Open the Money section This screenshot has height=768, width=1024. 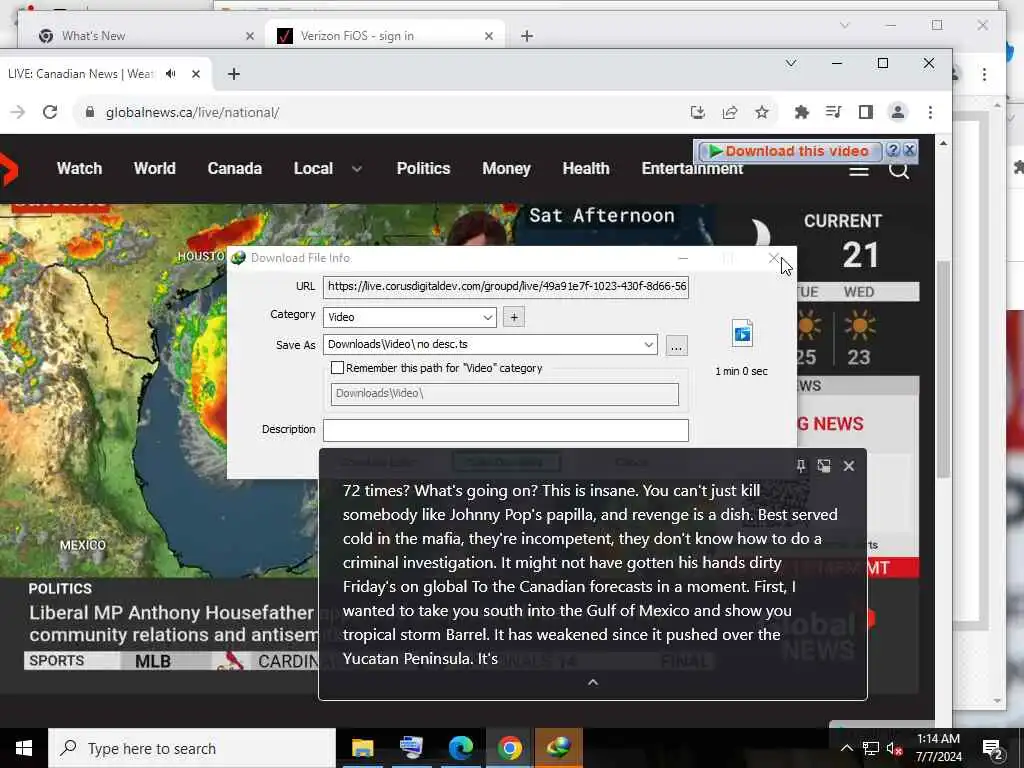(506, 168)
